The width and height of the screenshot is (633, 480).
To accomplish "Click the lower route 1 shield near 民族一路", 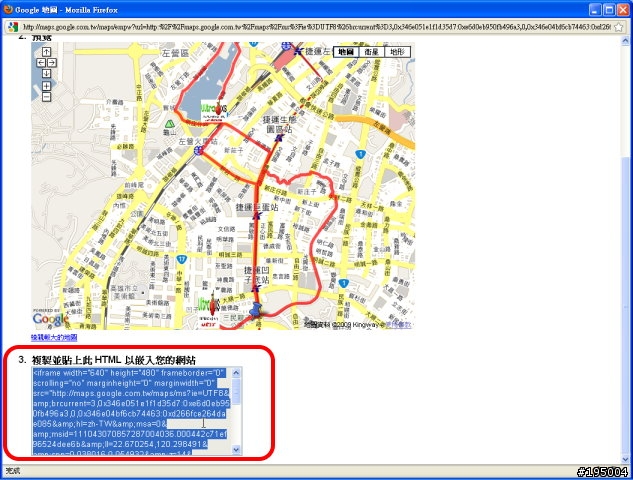I will click(343, 283).
